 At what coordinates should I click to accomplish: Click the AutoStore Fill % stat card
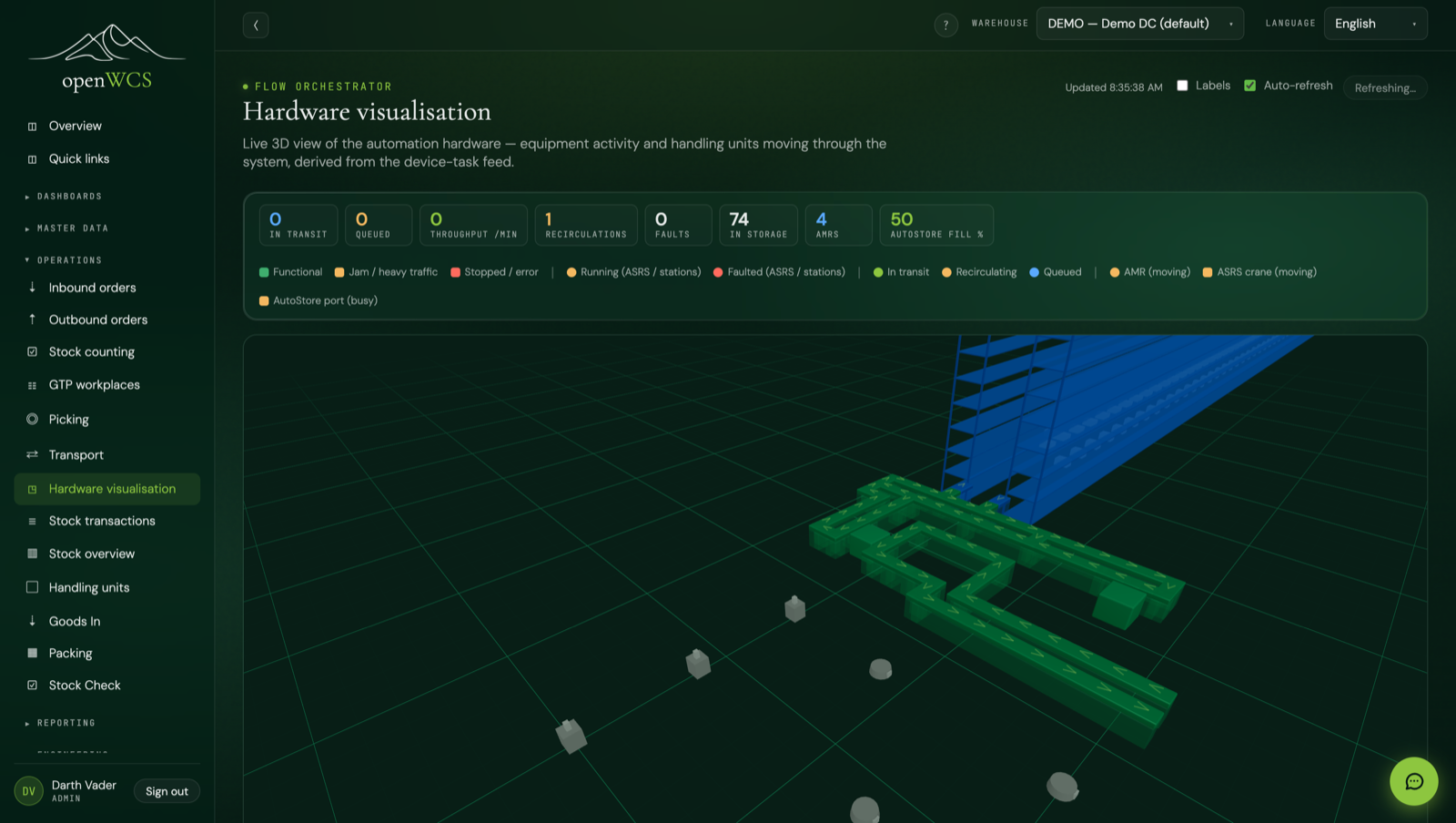click(x=936, y=225)
